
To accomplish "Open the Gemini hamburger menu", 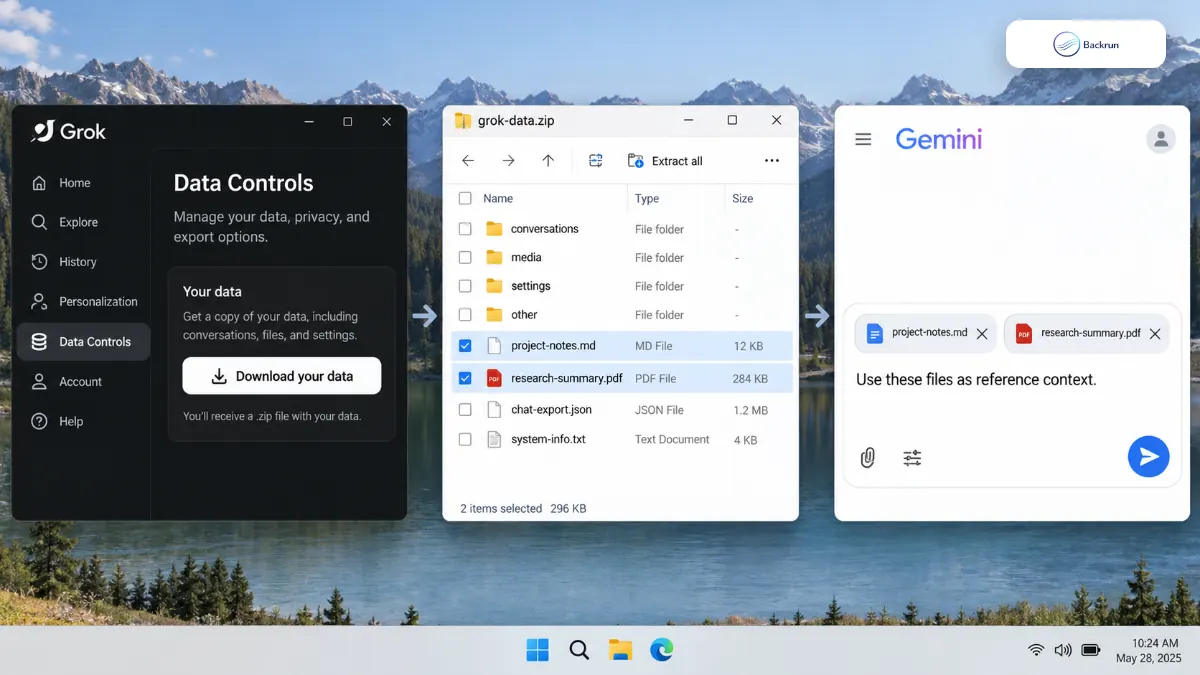I will (x=863, y=139).
